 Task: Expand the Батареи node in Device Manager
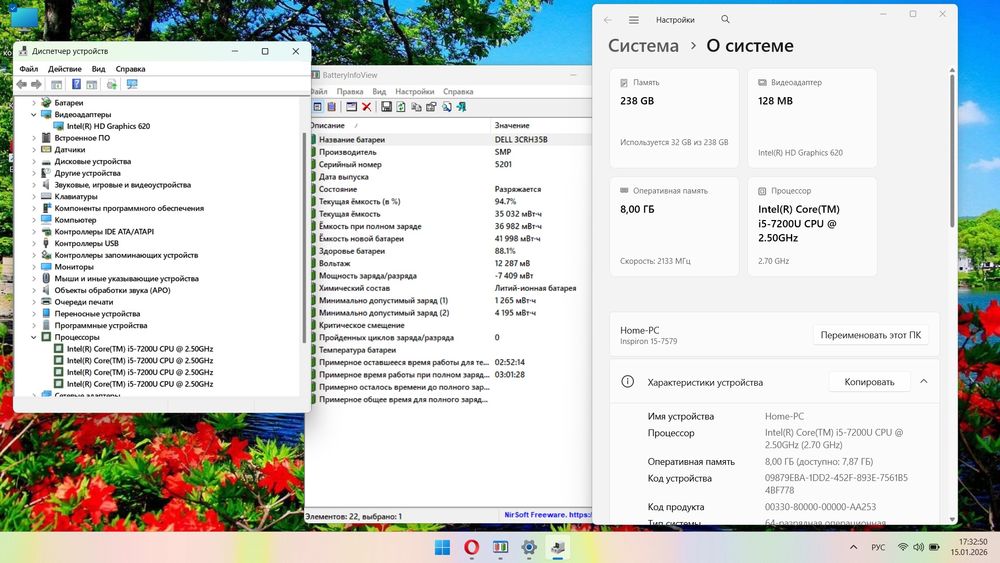(34, 103)
